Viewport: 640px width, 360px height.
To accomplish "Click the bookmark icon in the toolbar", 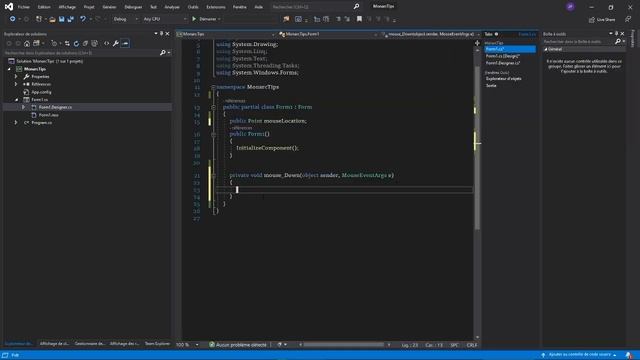I will [359, 19].
